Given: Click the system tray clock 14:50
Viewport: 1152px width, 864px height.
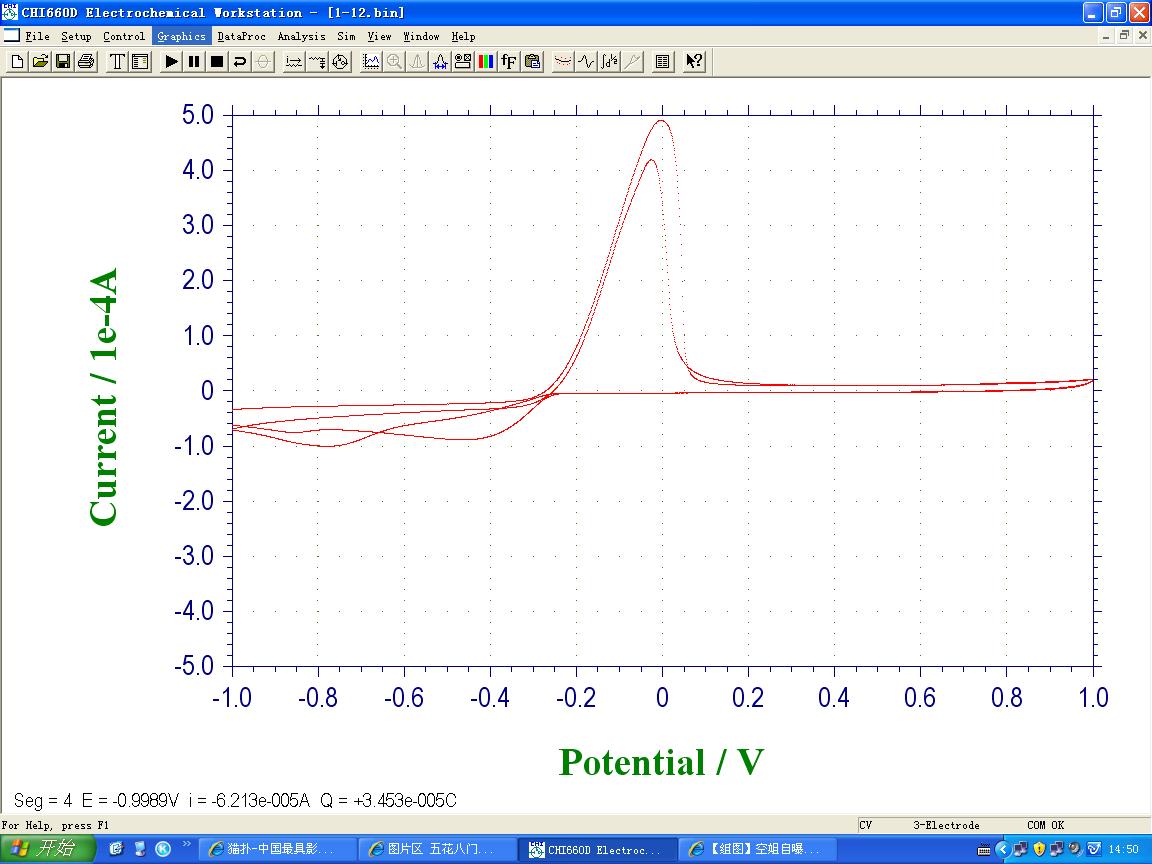Looking at the screenshot, I should point(1124,849).
